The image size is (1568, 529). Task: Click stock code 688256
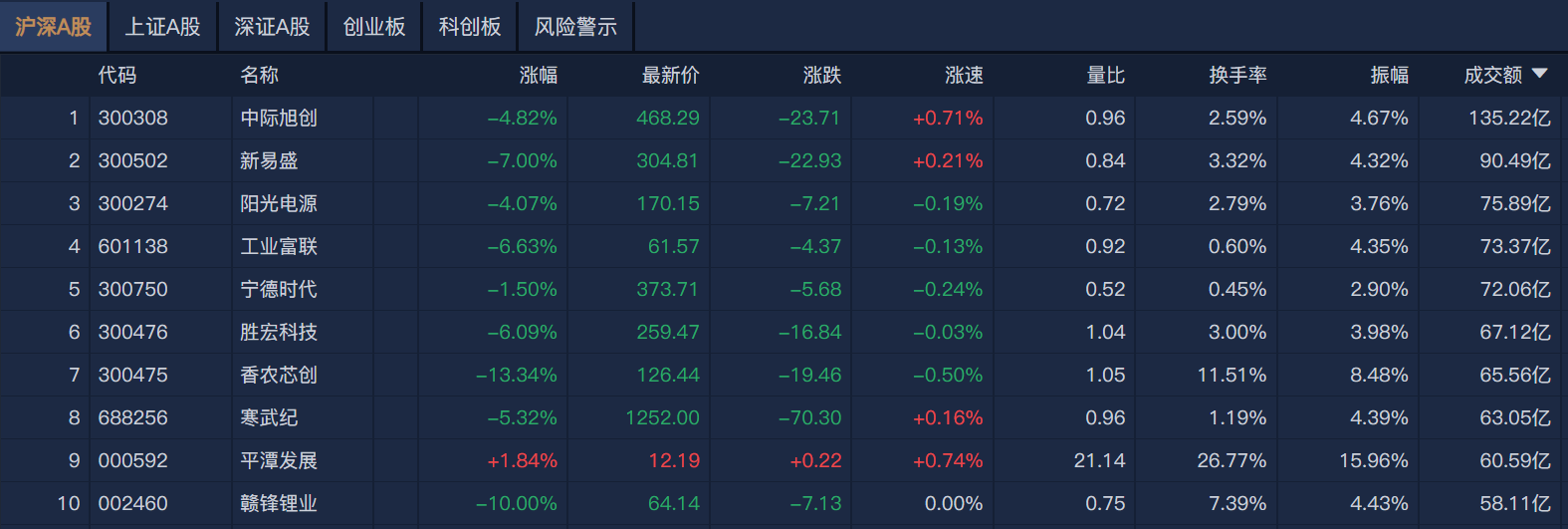pyautogui.click(x=132, y=418)
